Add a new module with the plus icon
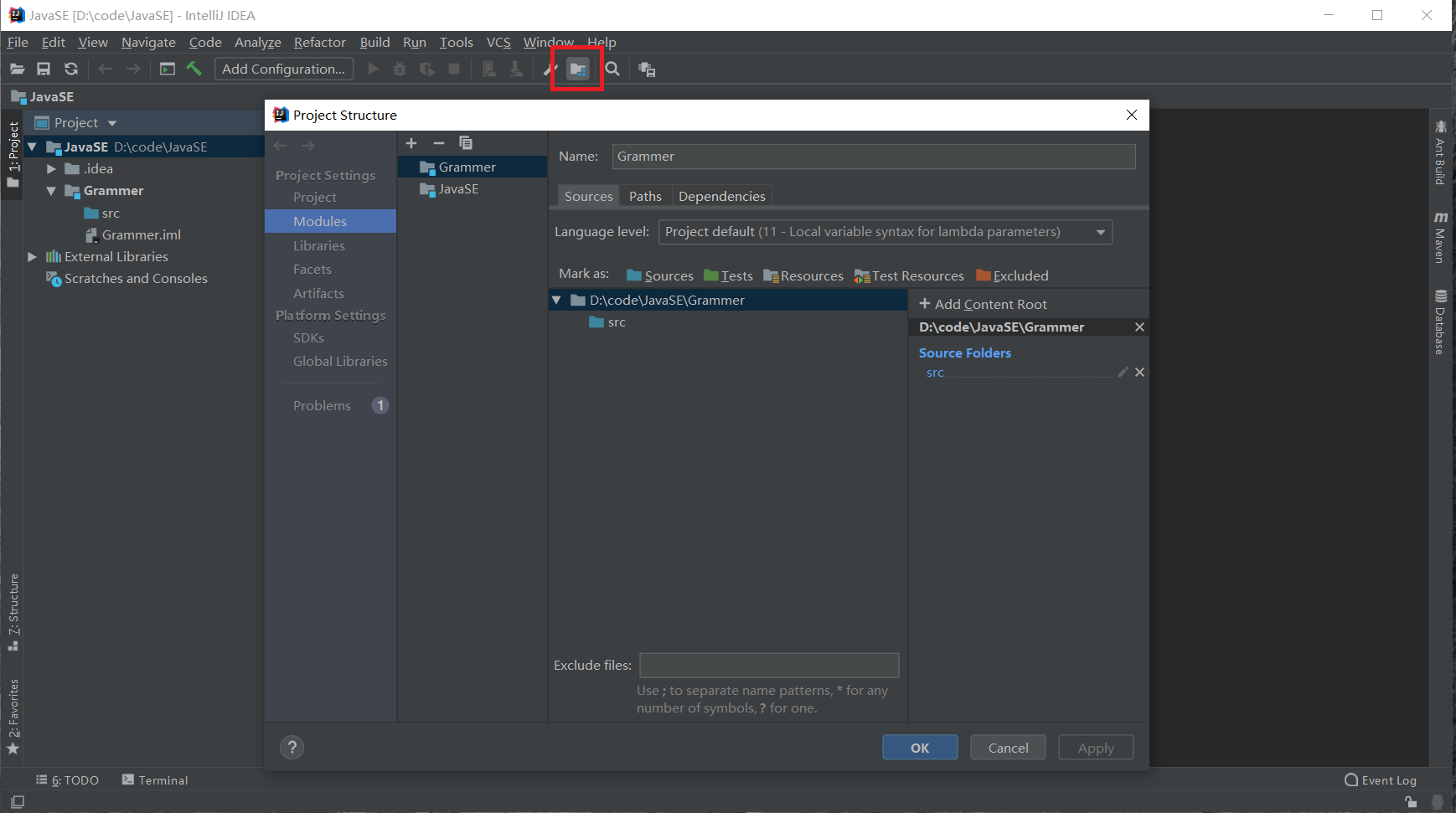Viewport: 1456px width, 813px height. tap(411, 143)
